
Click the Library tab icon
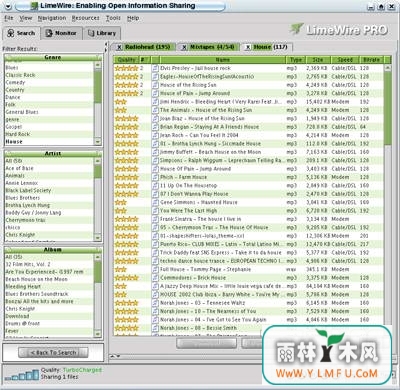91,33
